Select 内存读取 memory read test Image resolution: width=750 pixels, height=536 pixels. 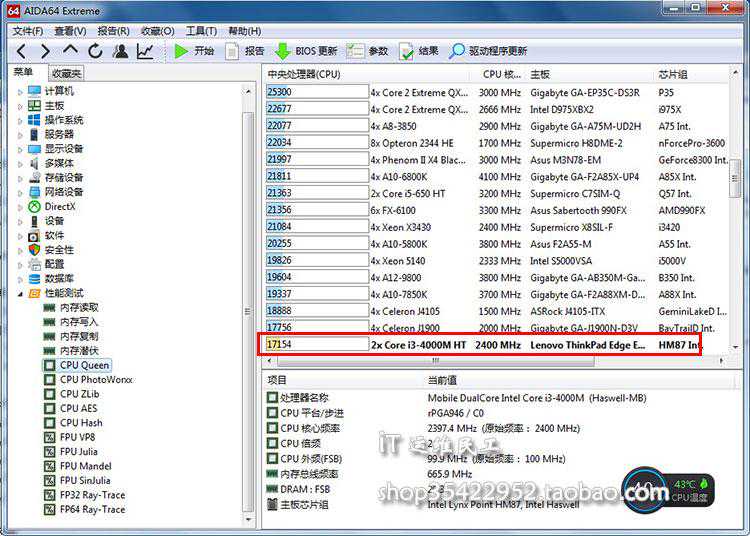click(79, 308)
